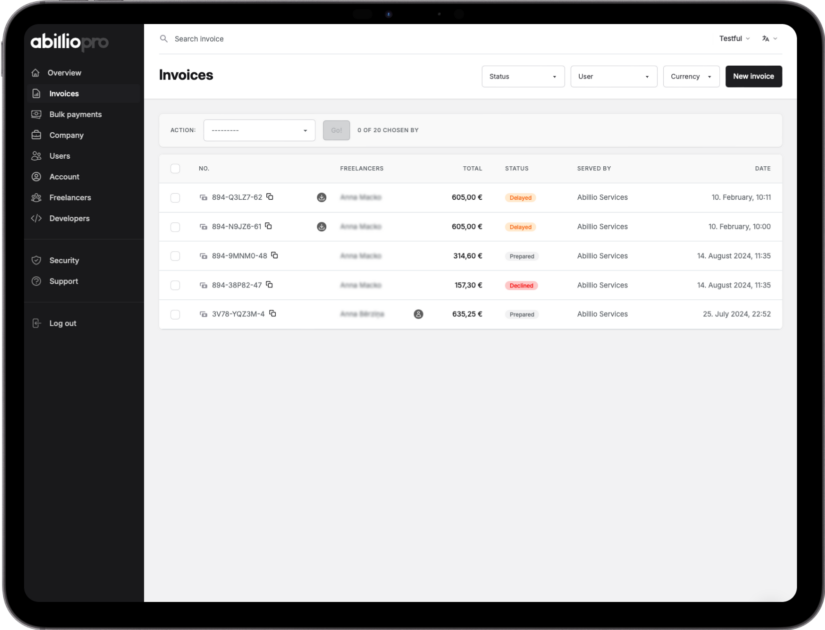Click the TOTAL column header
The height and width of the screenshot is (630, 825).
(x=472, y=168)
